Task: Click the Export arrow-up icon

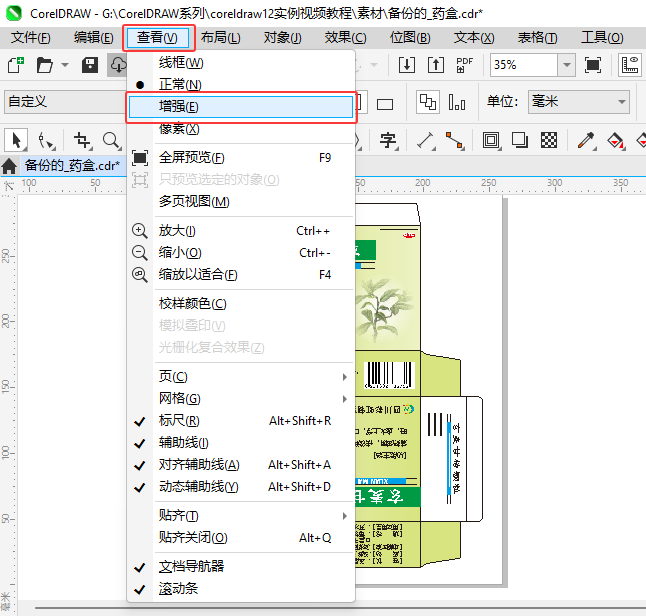Action: (435, 65)
